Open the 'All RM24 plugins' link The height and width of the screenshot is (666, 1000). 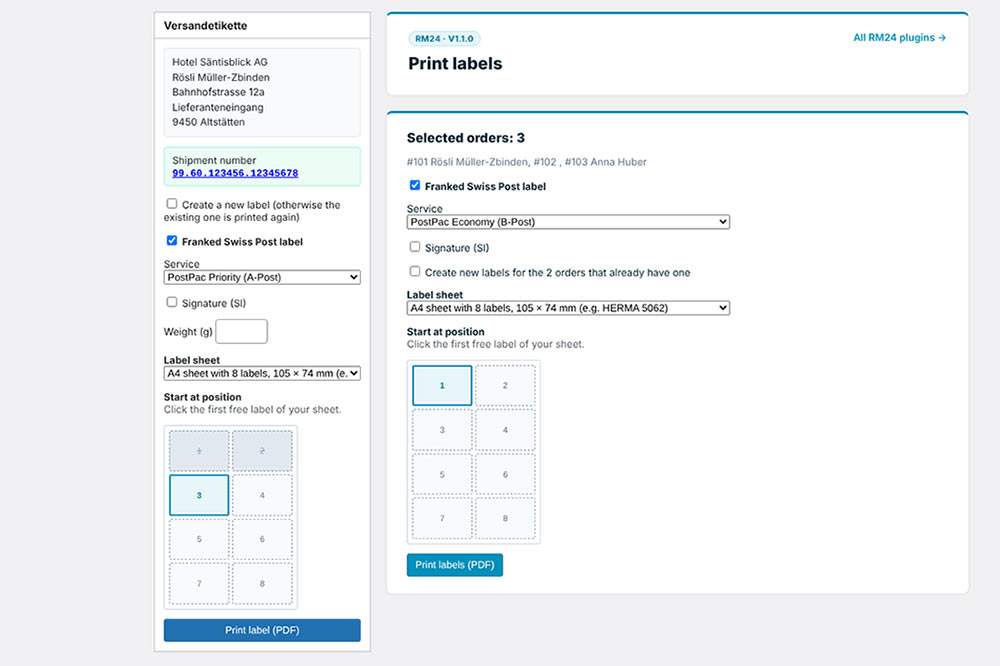(x=899, y=38)
